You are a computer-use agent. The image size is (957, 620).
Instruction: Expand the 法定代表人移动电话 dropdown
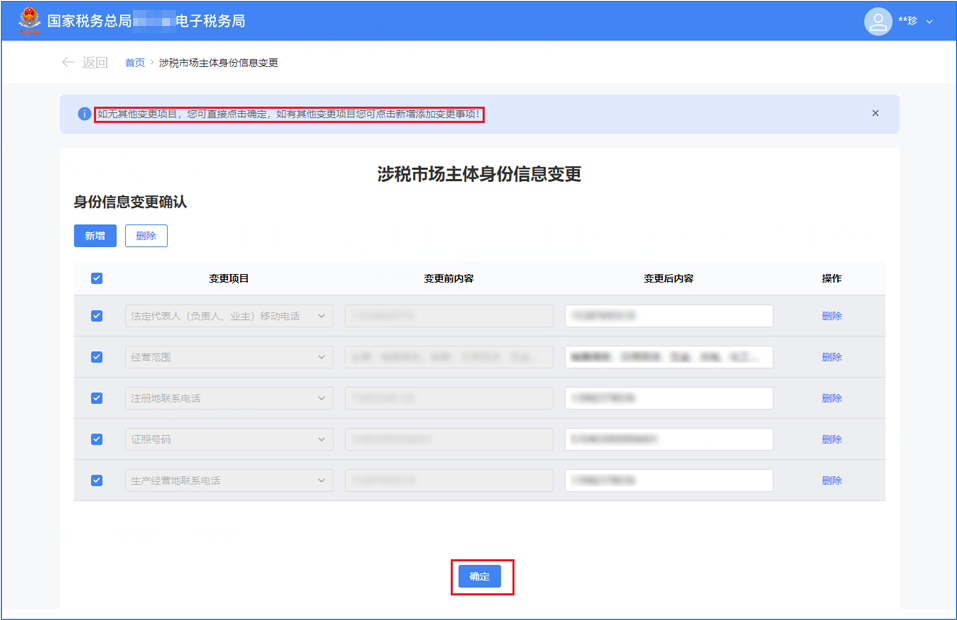coord(322,316)
